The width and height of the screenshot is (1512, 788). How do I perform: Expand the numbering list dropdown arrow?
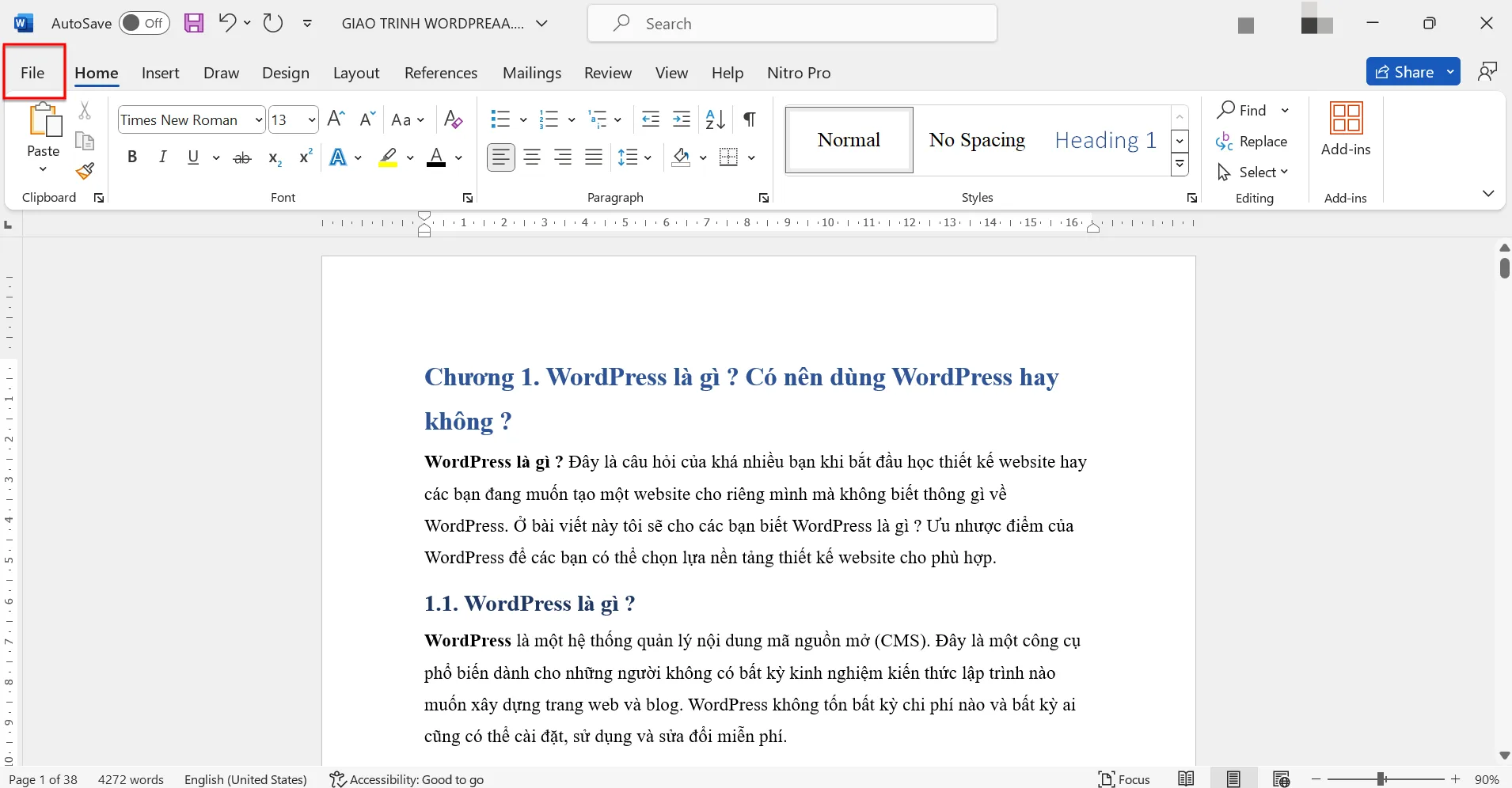click(x=572, y=119)
